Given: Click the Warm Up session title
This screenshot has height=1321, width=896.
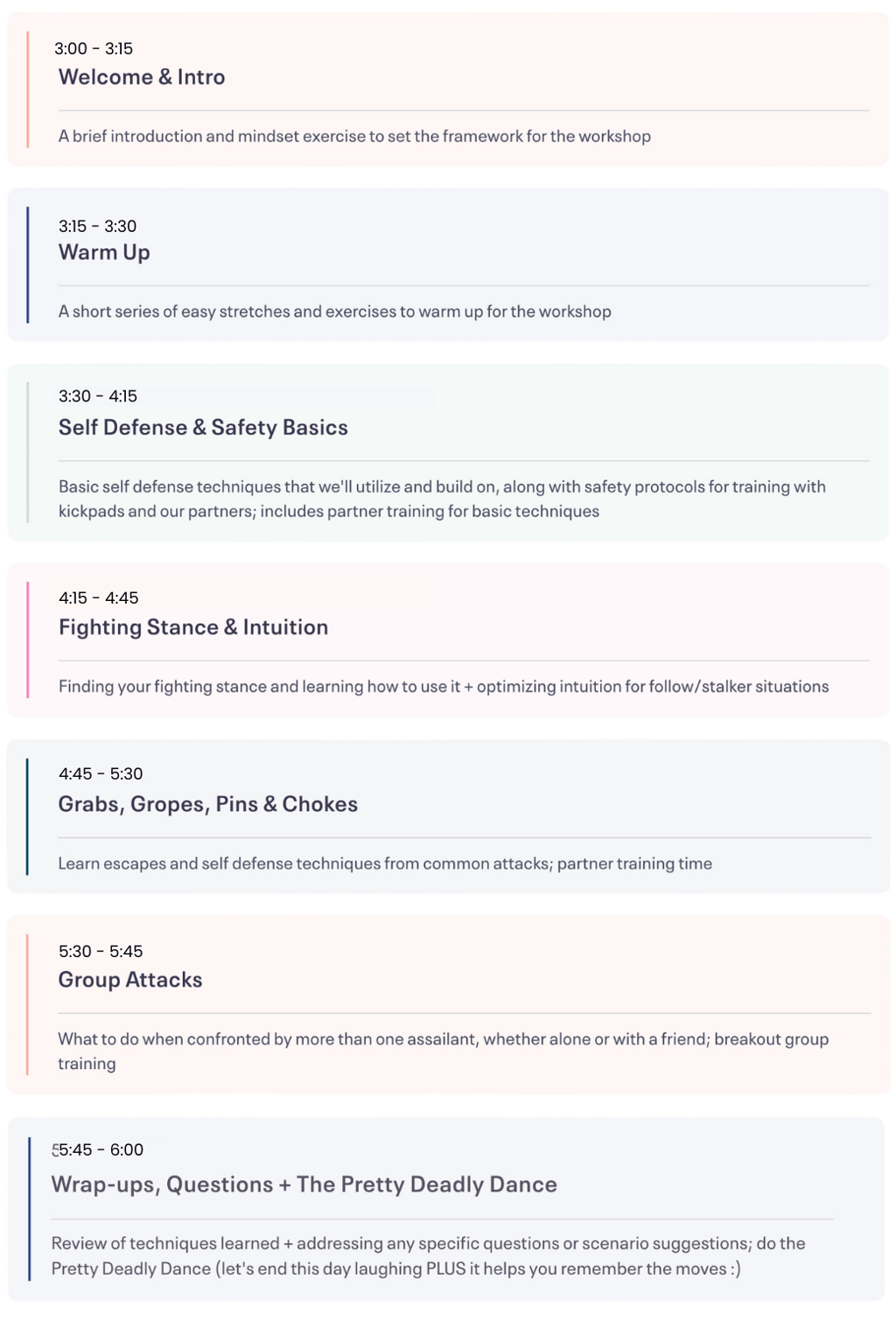Looking at the screenshot, I should (104, 253).
